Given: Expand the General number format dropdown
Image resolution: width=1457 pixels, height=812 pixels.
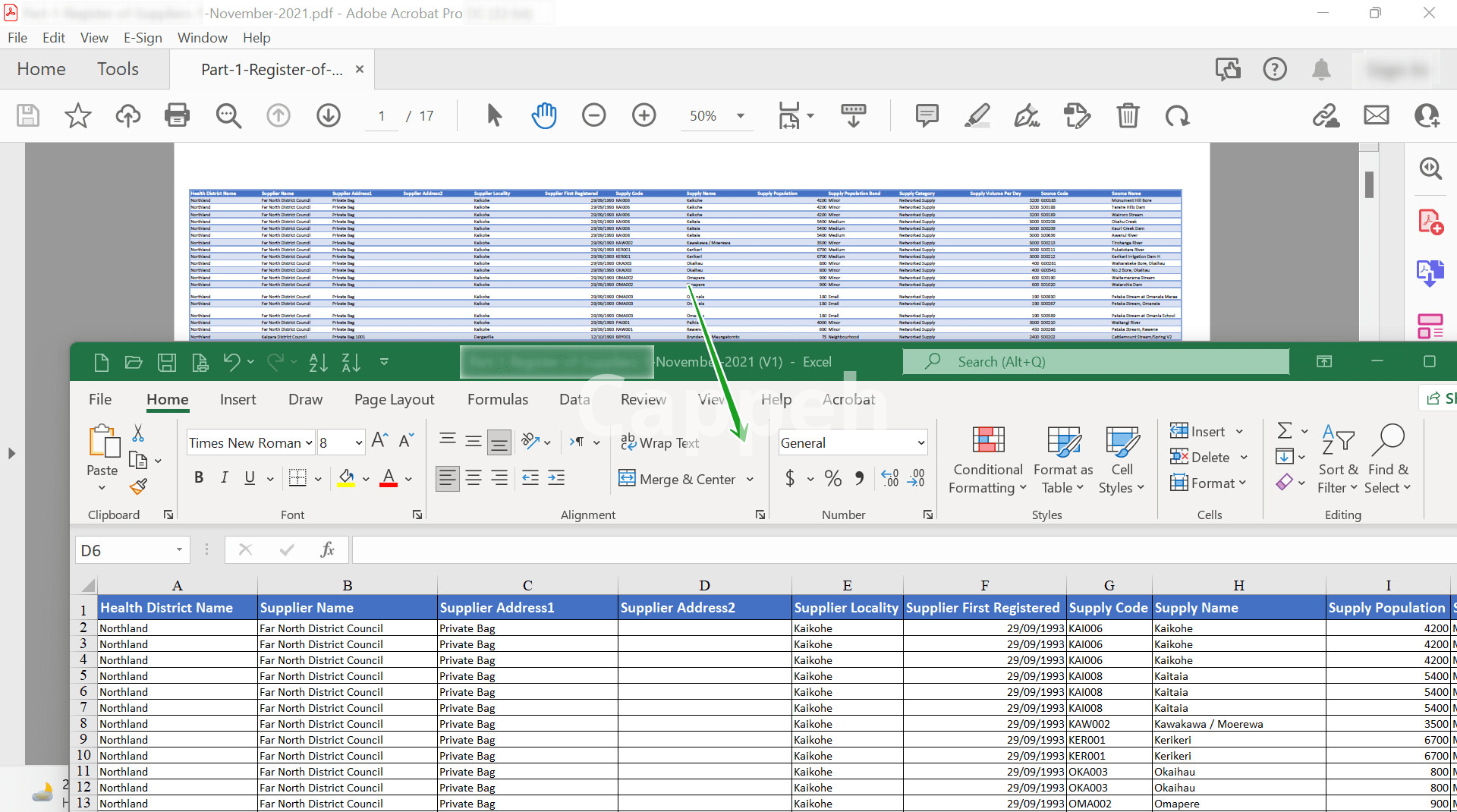Looking at the screenshot, I should tap(920, 443).
